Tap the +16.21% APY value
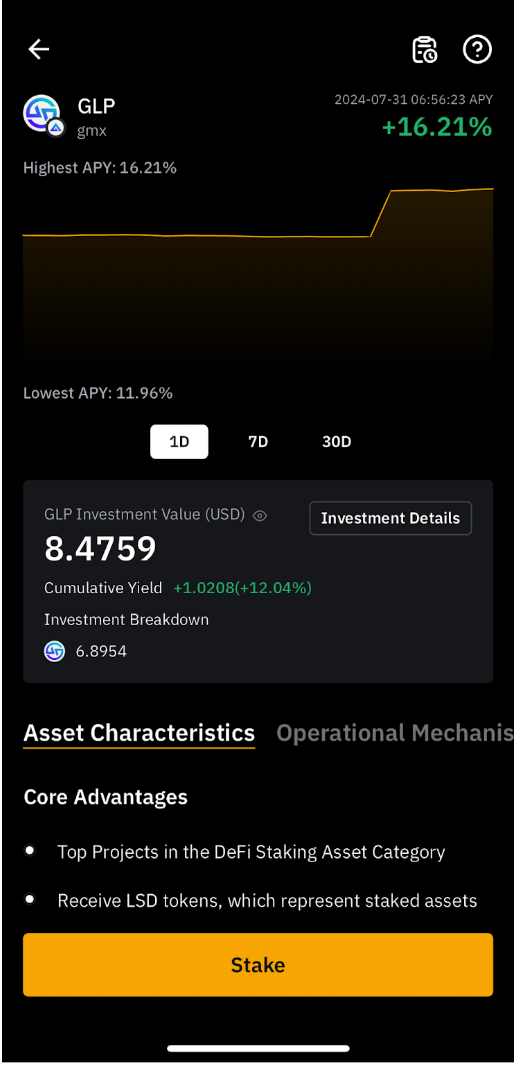The width and height of the screenshot is (518, 1068). click(x=437, y=127)
